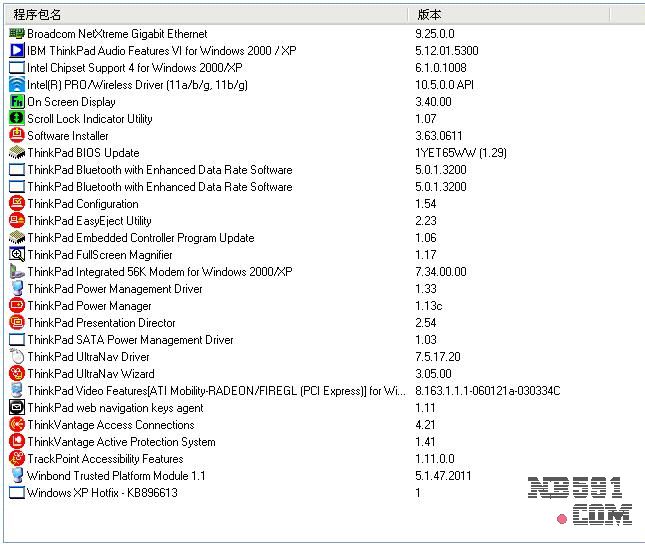Image resolution: width=645 pixels, height=554 pixels.
Task: Click the Intel Chipset Support icon
Action: pyautogui.click(x=17, y=68)
